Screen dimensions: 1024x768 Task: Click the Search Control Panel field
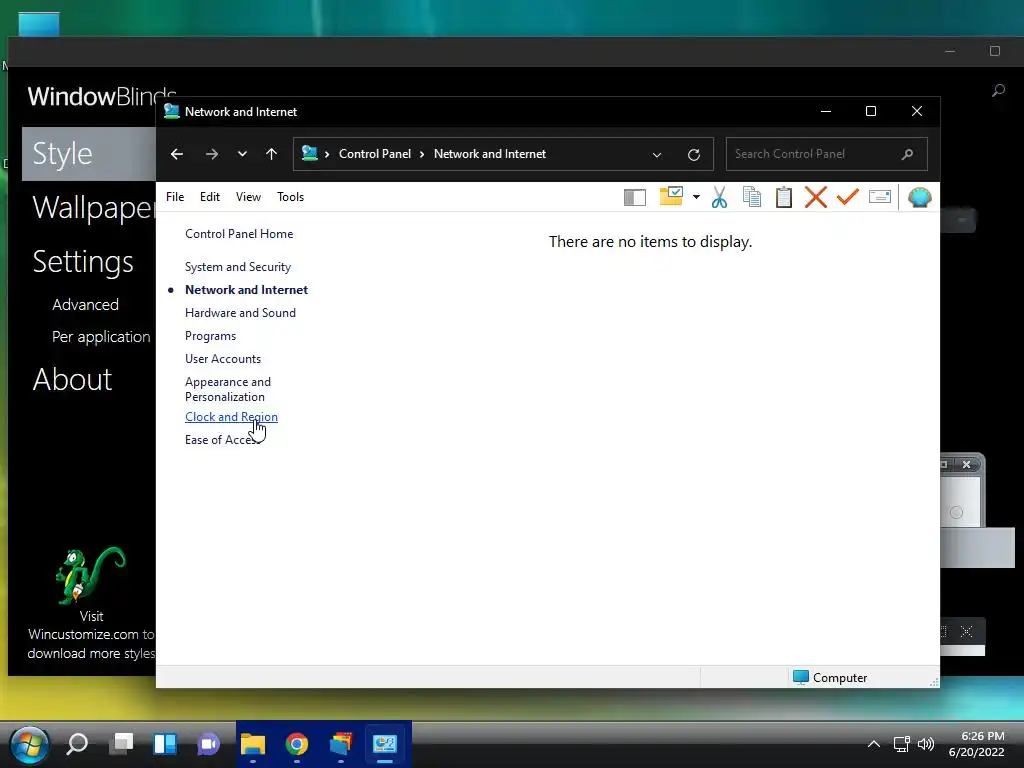point(826,154)
